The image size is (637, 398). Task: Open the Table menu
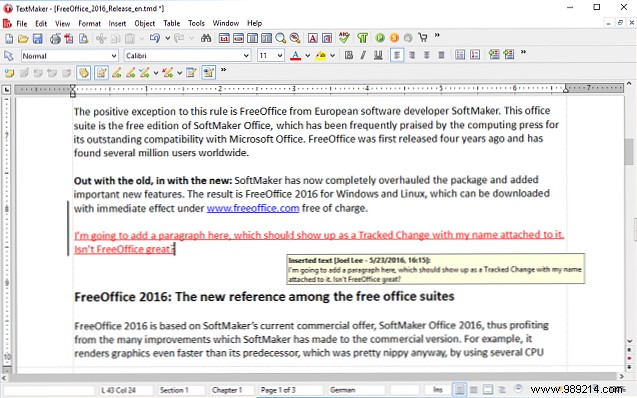pos(172,24)
